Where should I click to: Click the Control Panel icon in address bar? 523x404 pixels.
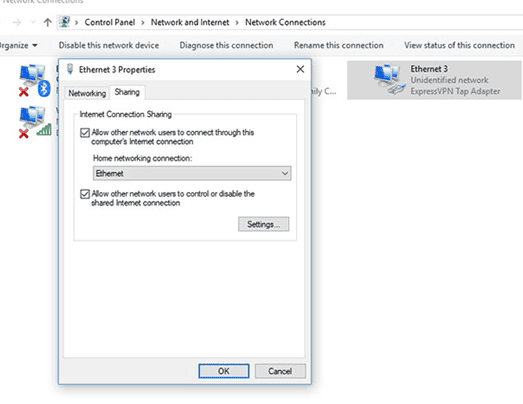point(65,22)
